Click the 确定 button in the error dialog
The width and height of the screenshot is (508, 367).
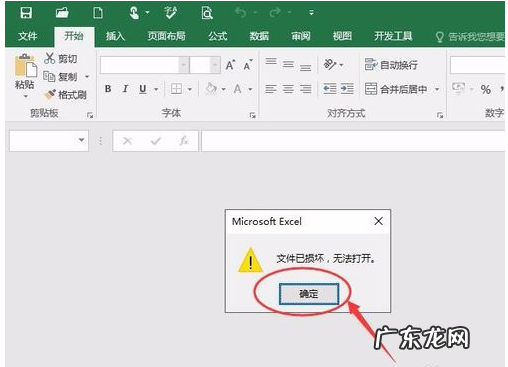(309, 294)
